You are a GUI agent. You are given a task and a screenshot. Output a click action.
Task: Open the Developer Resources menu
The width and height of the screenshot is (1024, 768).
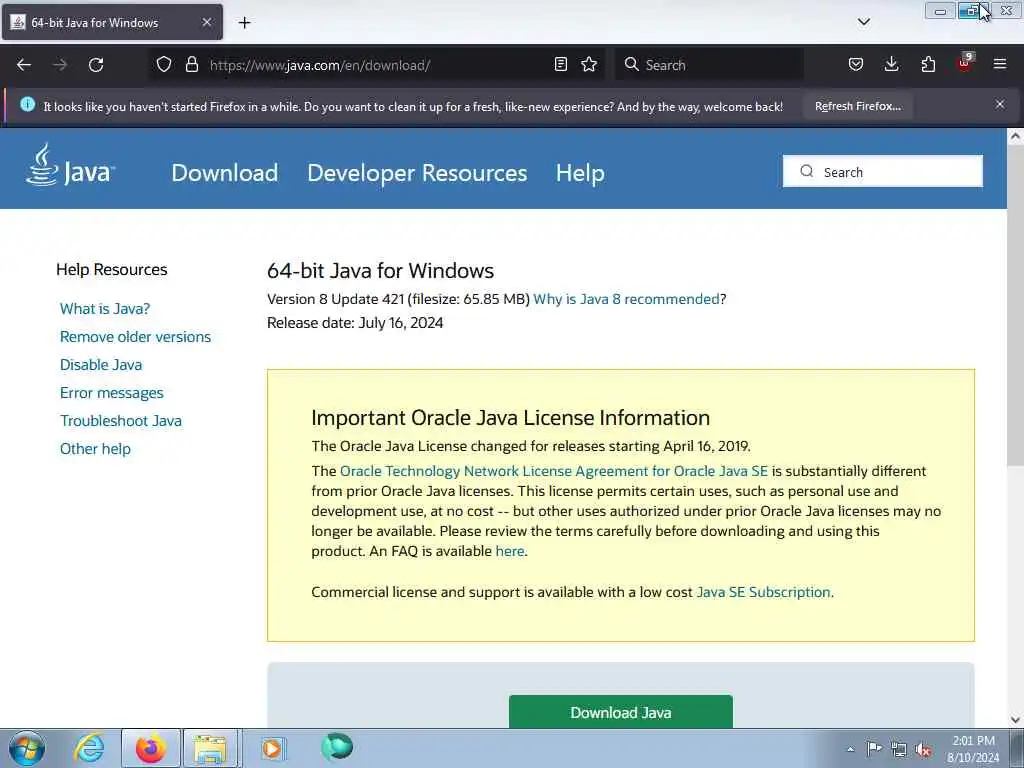pyautogui.click(x=417, y=173)
